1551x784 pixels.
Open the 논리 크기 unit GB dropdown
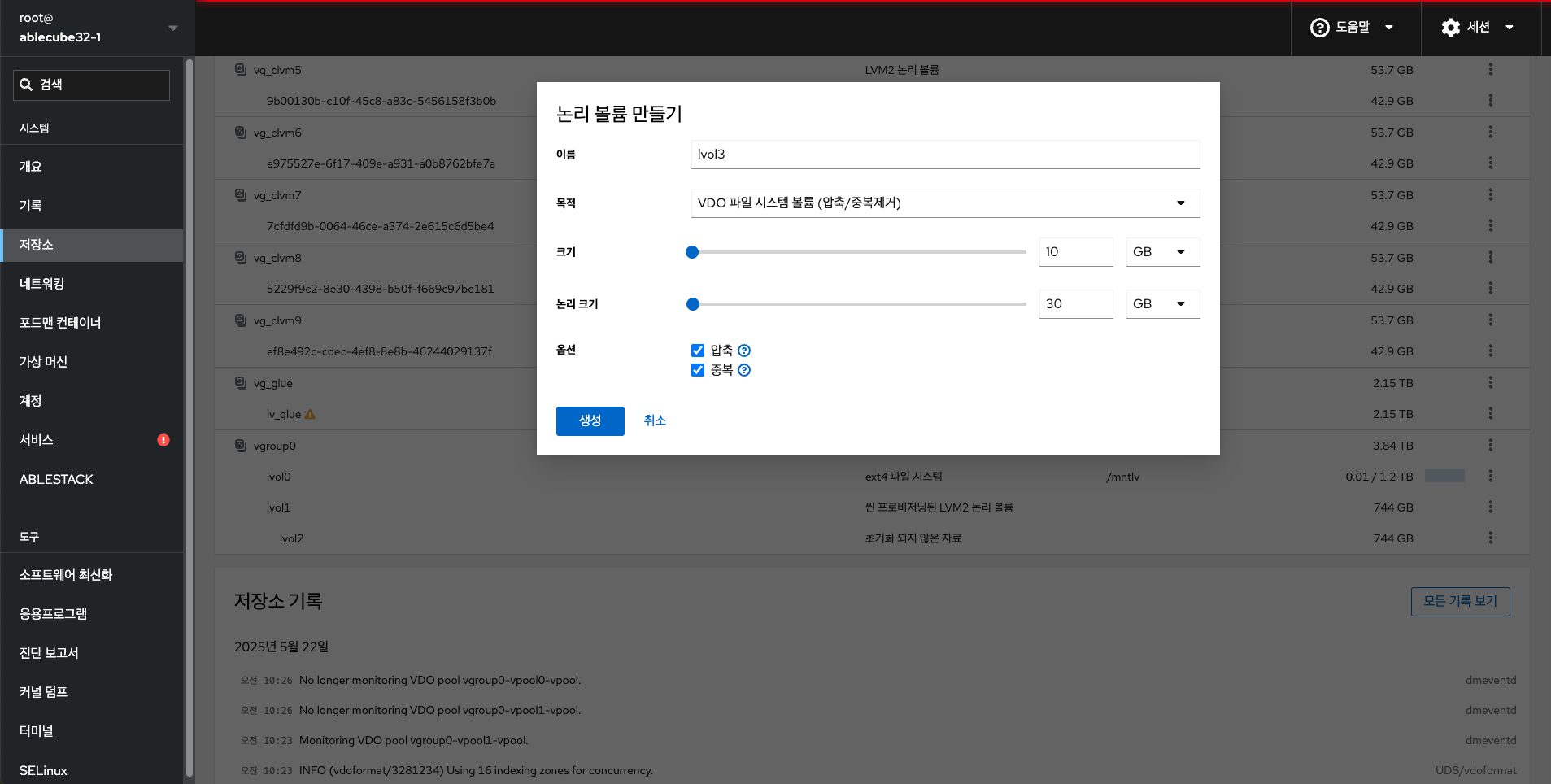click(1162, 304)
